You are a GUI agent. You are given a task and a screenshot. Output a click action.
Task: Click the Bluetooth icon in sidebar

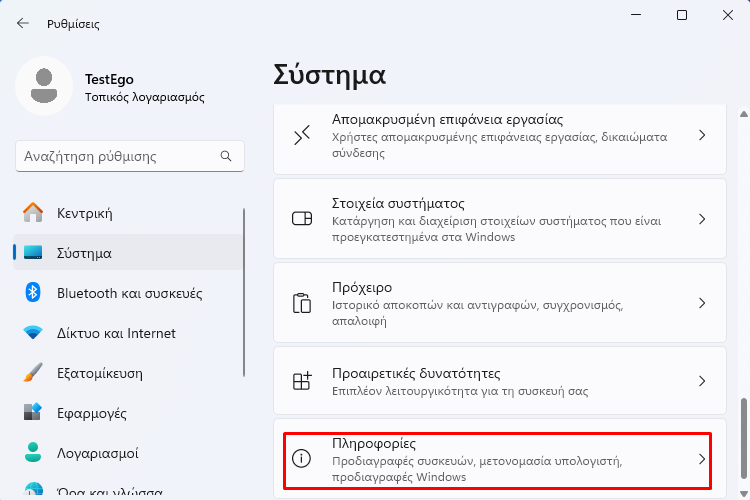click(33, 292)
